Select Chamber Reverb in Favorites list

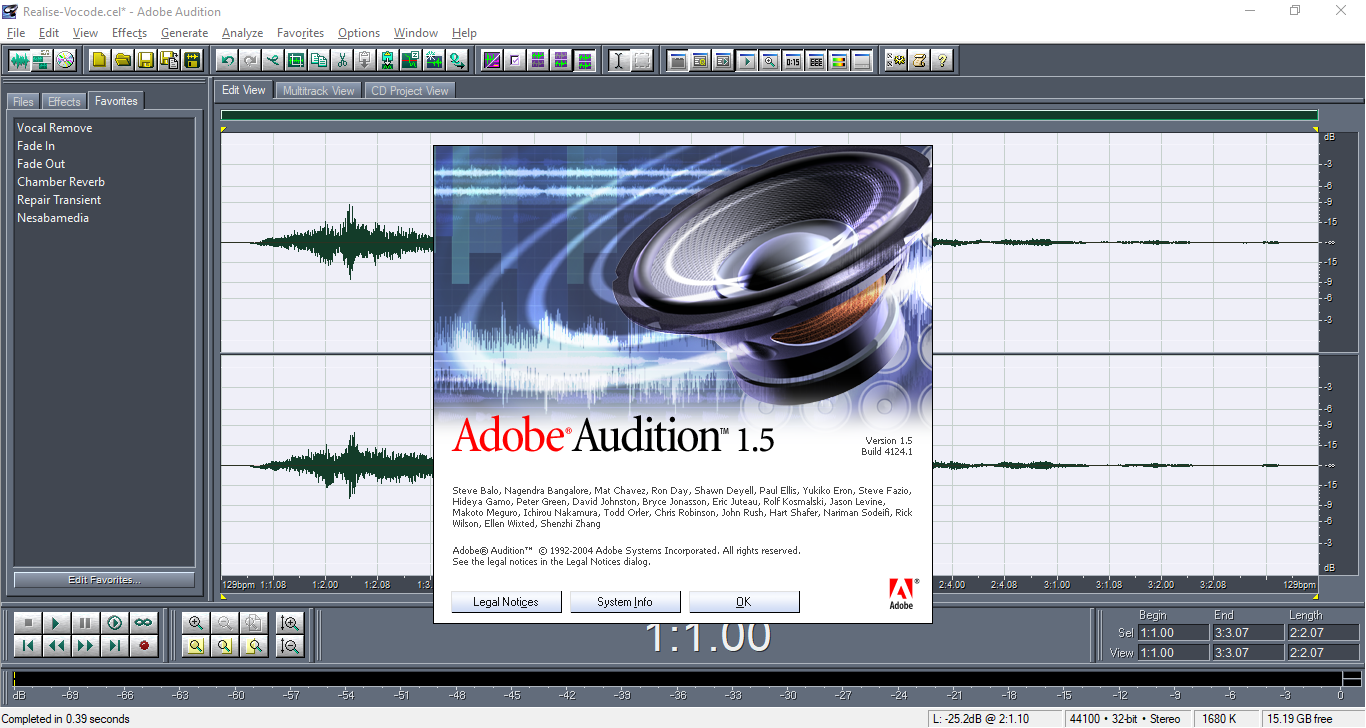click(61, 182)
